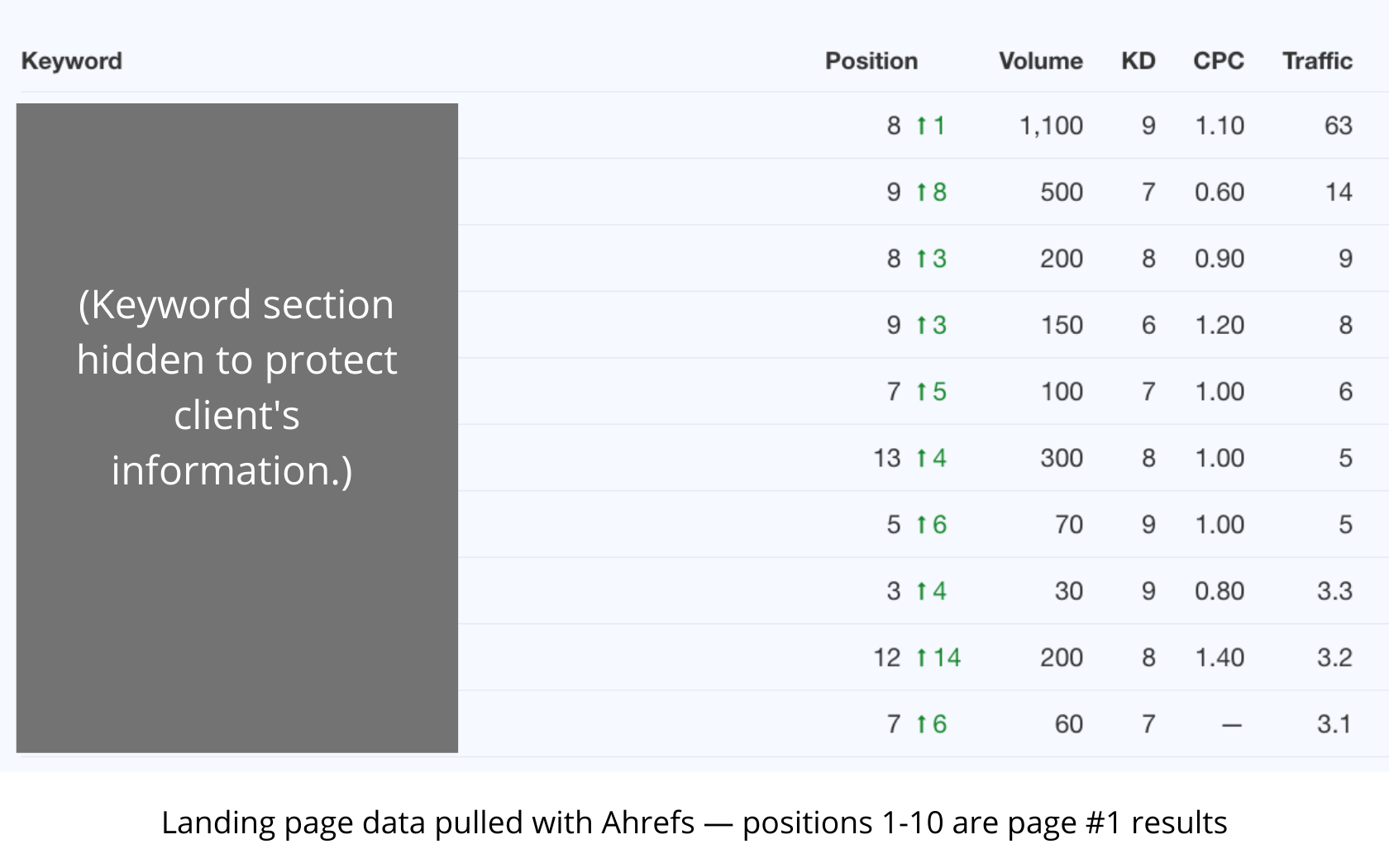The height and width of the screenshot is (868, 1389).
Task: Click the traffic value 63
Action: click(1339, 126)
